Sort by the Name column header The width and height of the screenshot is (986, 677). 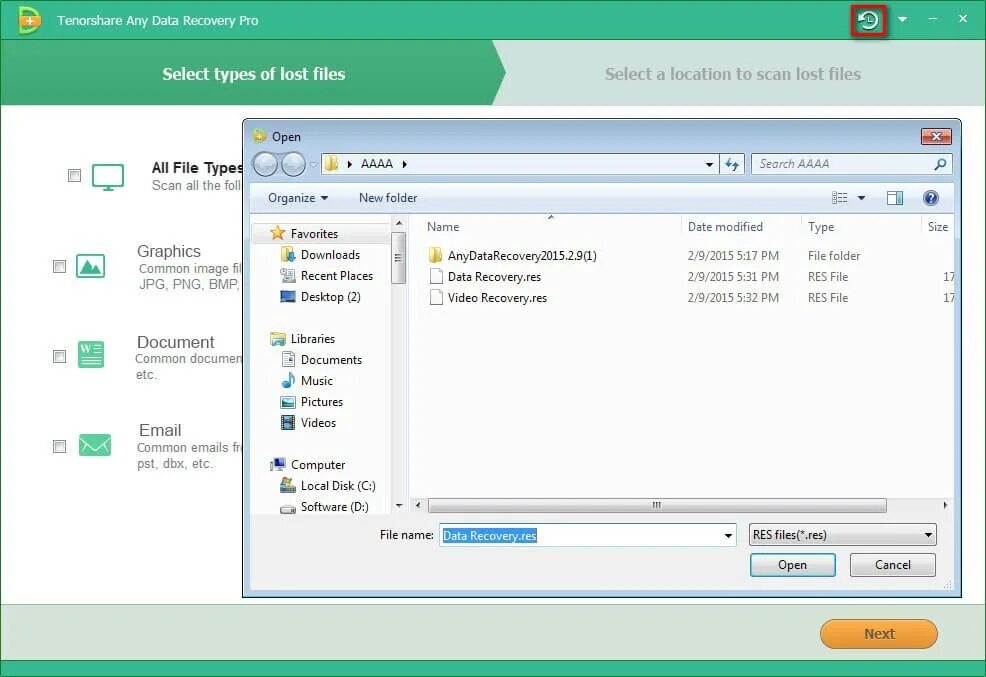click(443, 227)
